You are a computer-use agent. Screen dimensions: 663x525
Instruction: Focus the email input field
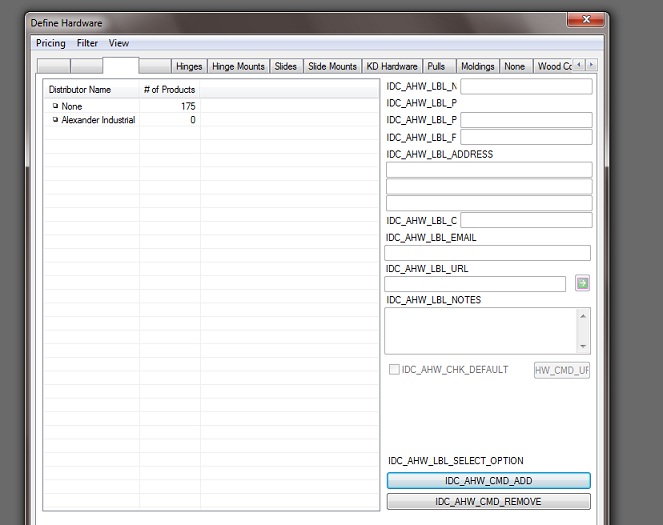487,253
